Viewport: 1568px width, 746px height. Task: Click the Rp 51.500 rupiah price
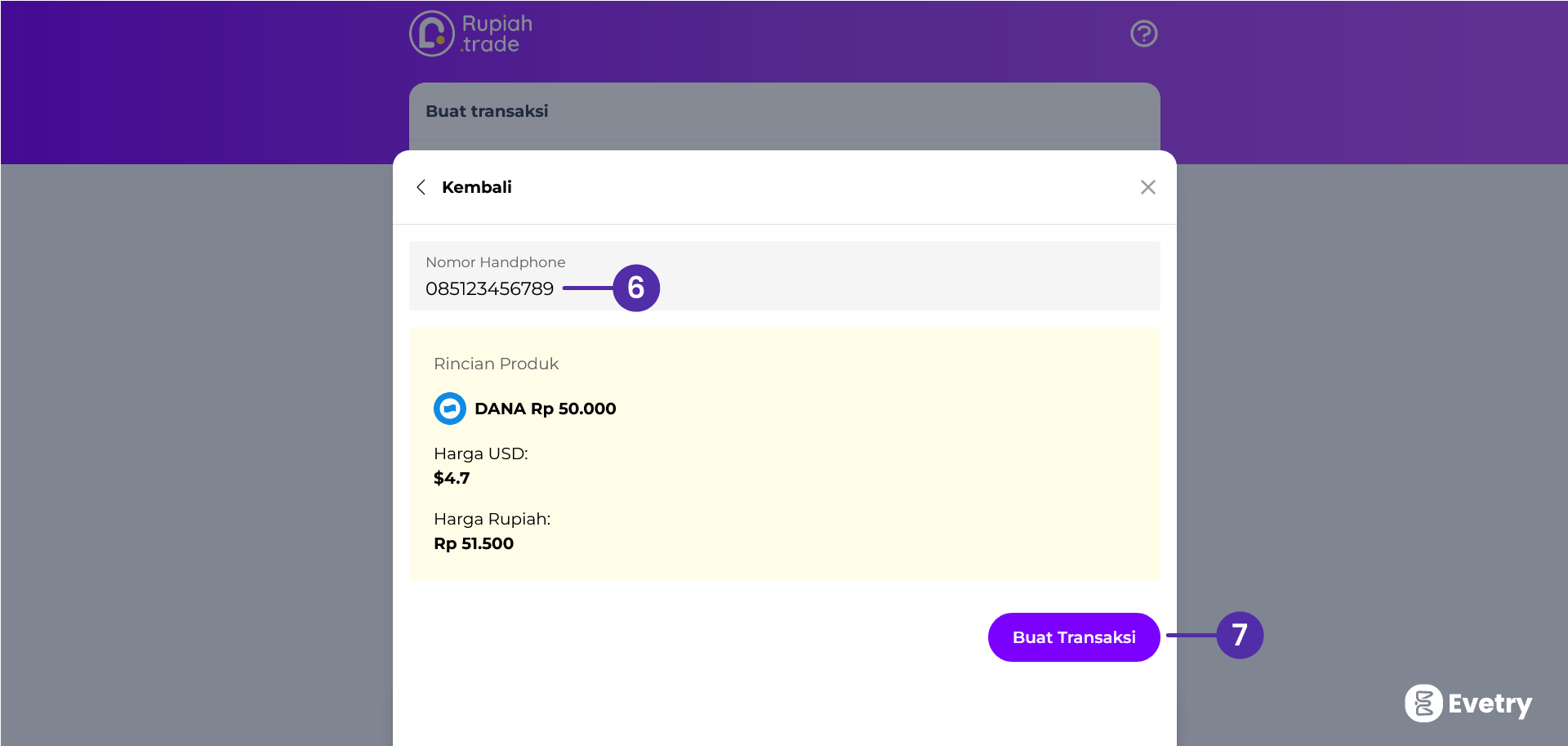pyautogui.click(x=474, y=543)
